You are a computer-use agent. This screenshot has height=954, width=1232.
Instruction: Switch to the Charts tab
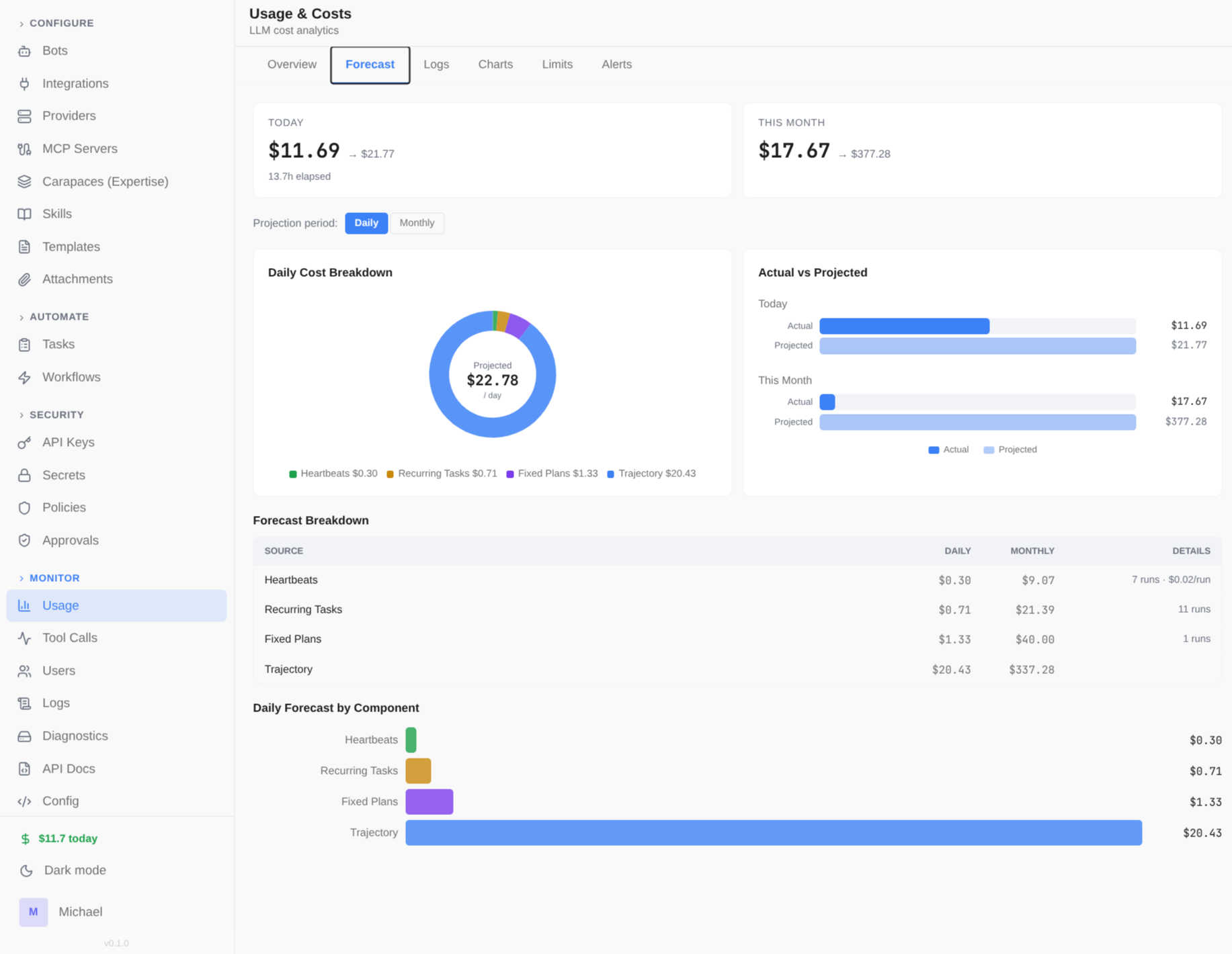pos(495,64)
